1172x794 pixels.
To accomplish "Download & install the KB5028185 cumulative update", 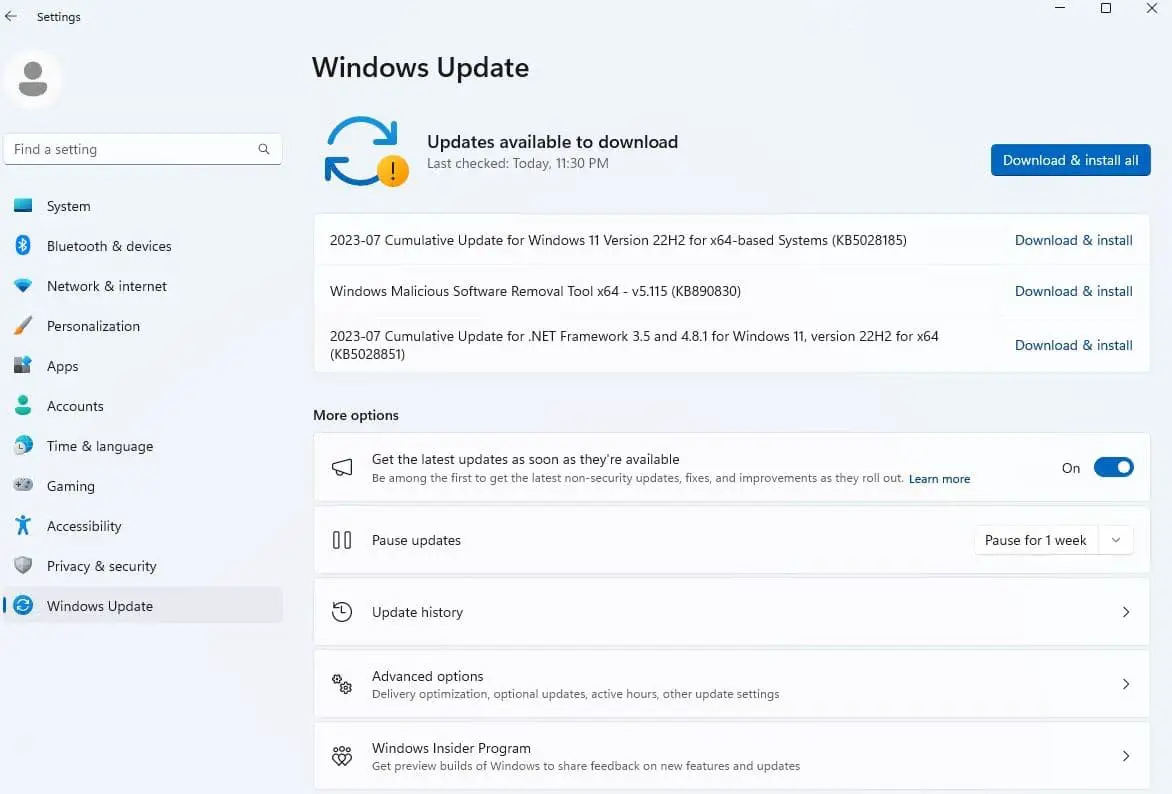I will pos(1073,240).
